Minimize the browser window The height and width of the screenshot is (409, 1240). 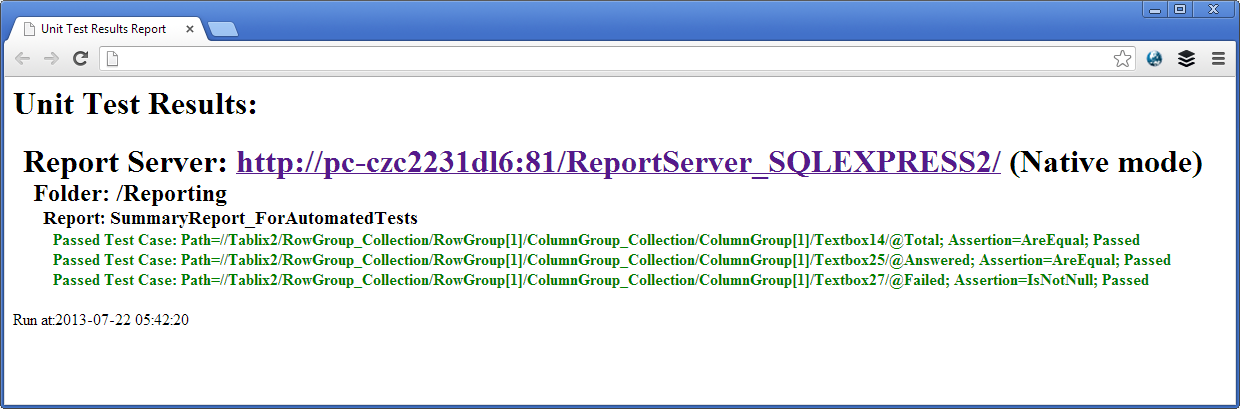pos(1155,9)
